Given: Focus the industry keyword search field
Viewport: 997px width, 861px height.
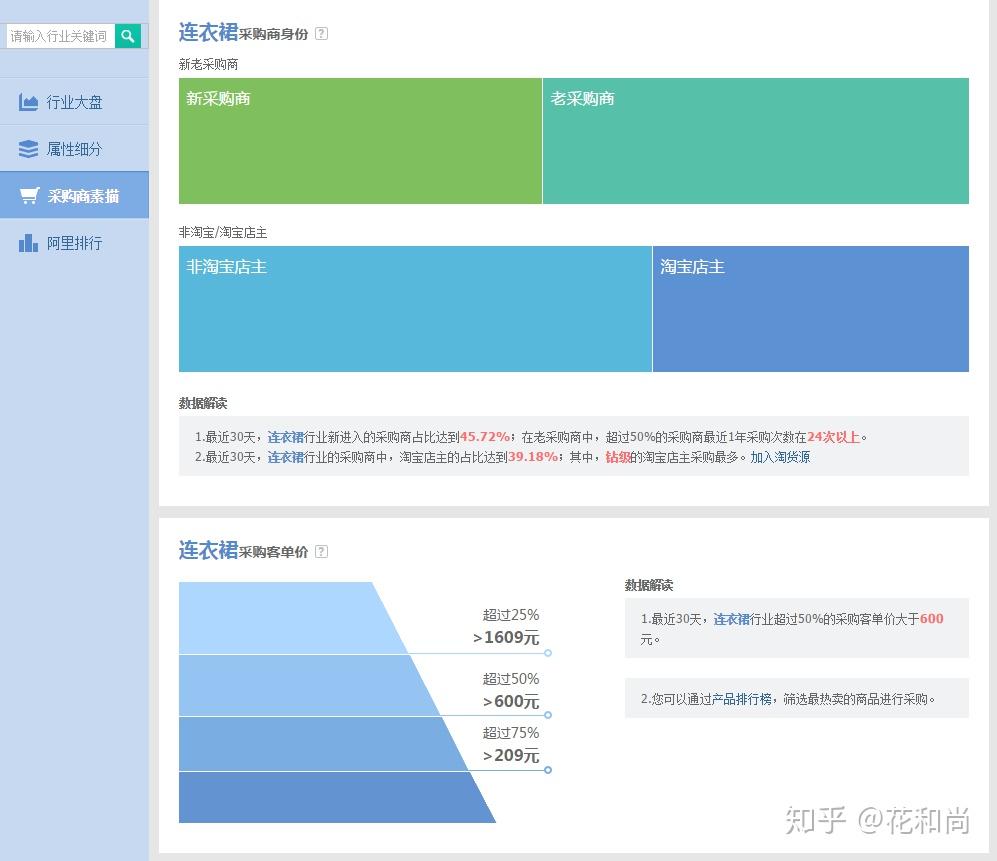Looking at the screenshot, I should 60,36.
